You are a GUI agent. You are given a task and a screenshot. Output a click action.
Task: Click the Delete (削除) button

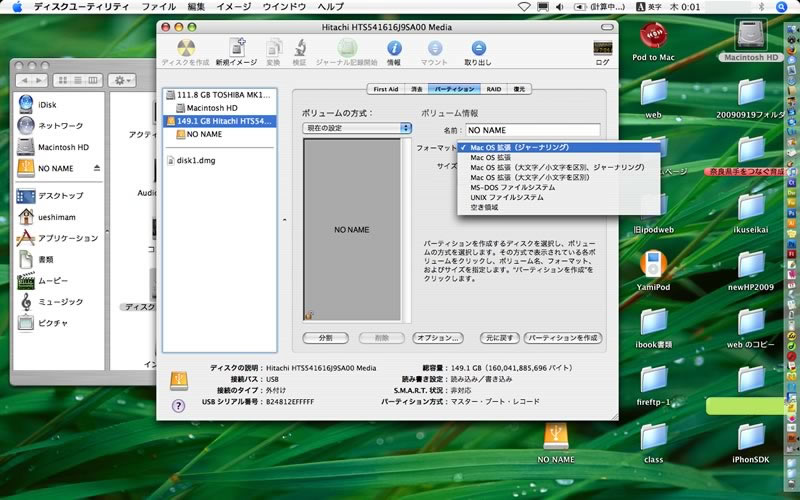(382, 338)
